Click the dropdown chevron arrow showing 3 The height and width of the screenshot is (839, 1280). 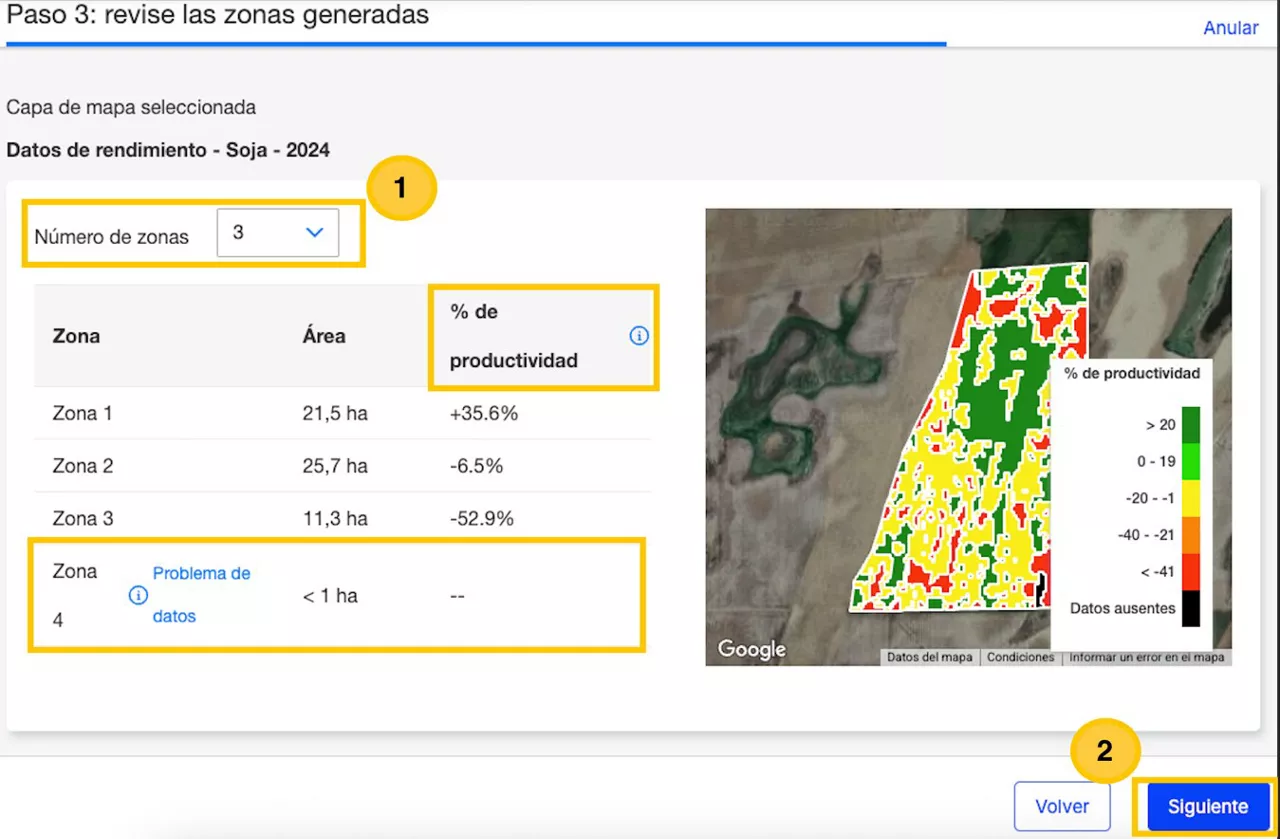(314, 233)
